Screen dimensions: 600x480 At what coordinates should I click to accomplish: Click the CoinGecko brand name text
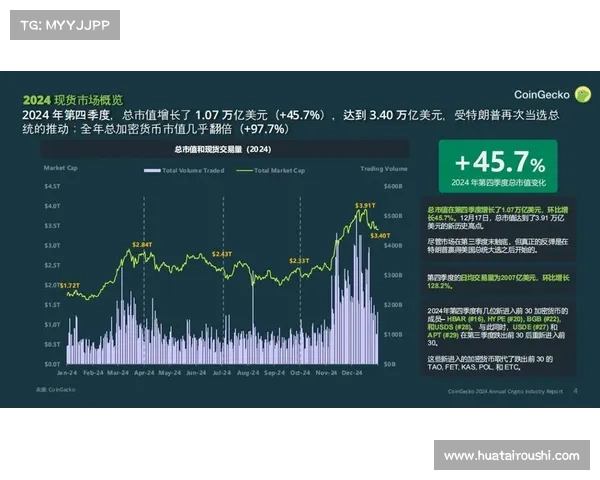[x=541, y=95]
